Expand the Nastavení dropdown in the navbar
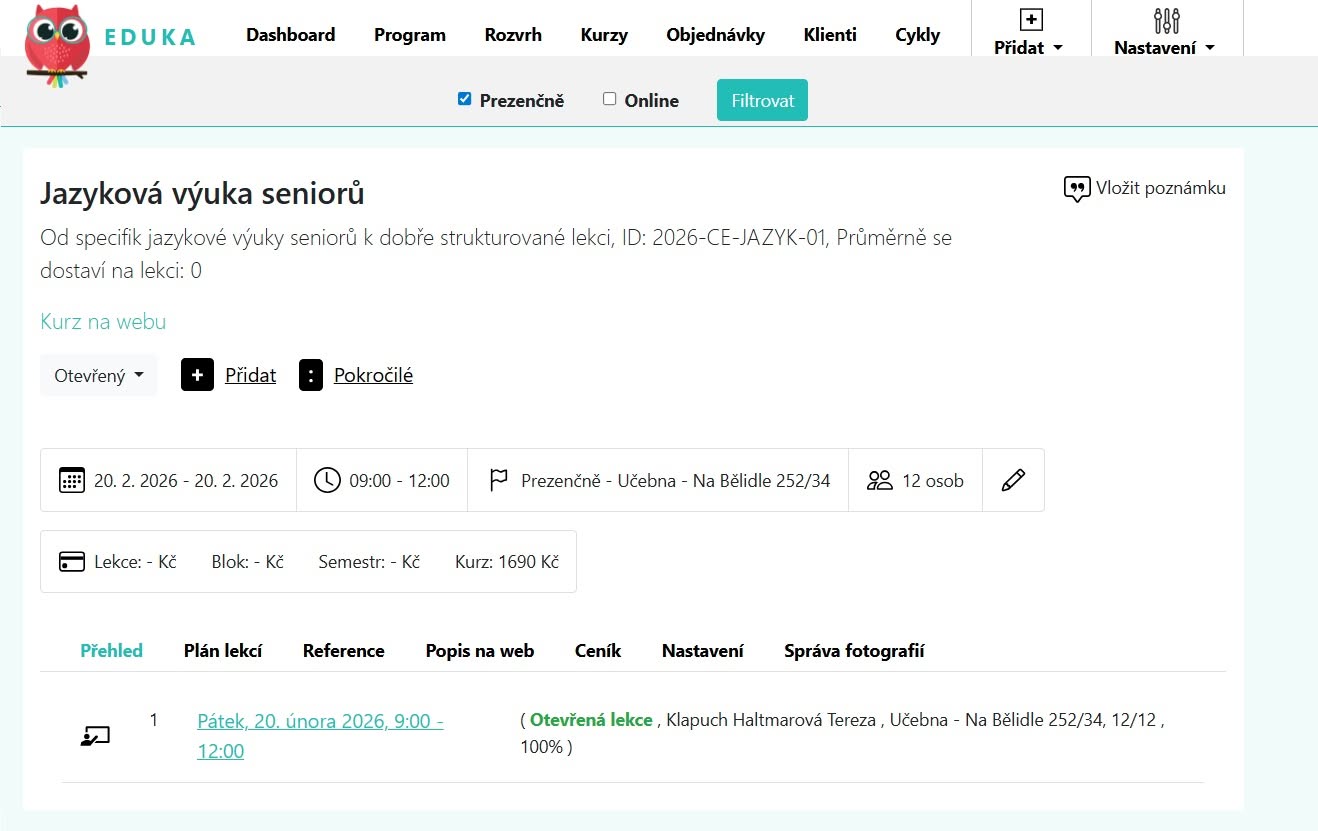Image resolution: width=1318 pixels, height=831 pixels. [1165, 47]
